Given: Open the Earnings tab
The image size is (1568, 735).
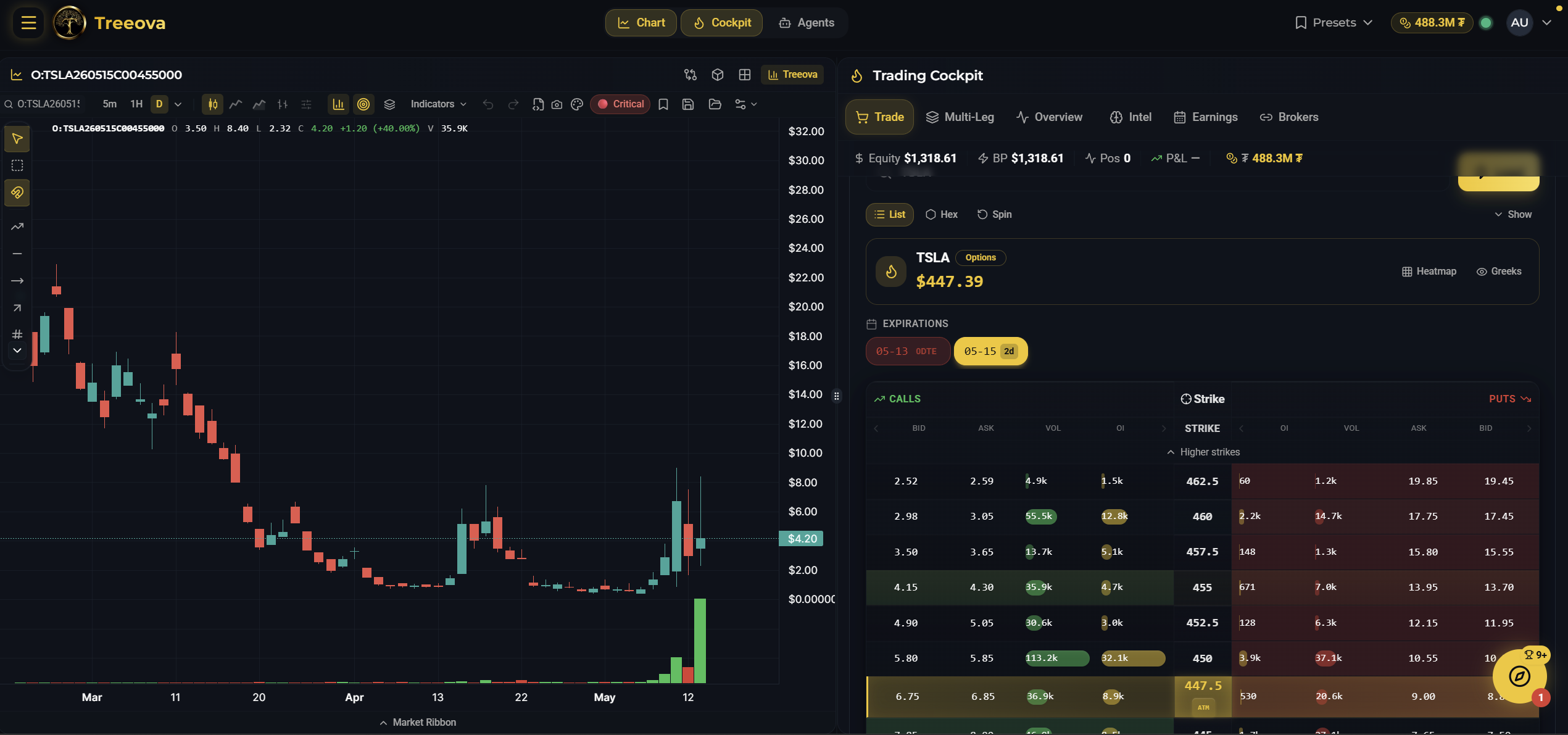Looking at the screenshot, I should (1206, 117).
